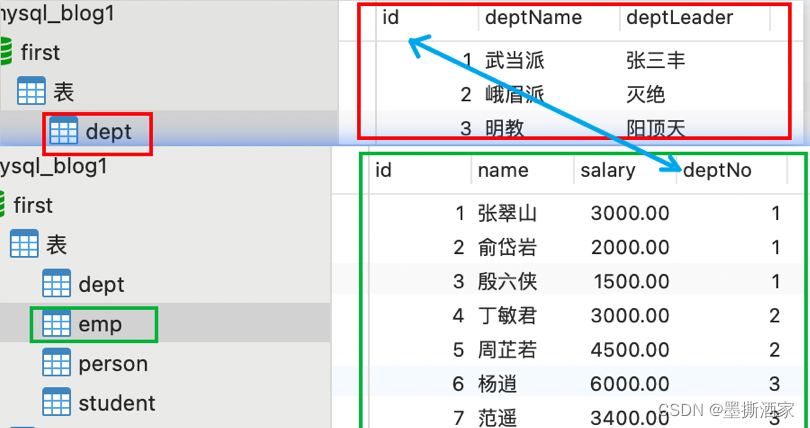810x428 pixels.
Task: Click the table icon beside emp
Action: coord(56,324)
